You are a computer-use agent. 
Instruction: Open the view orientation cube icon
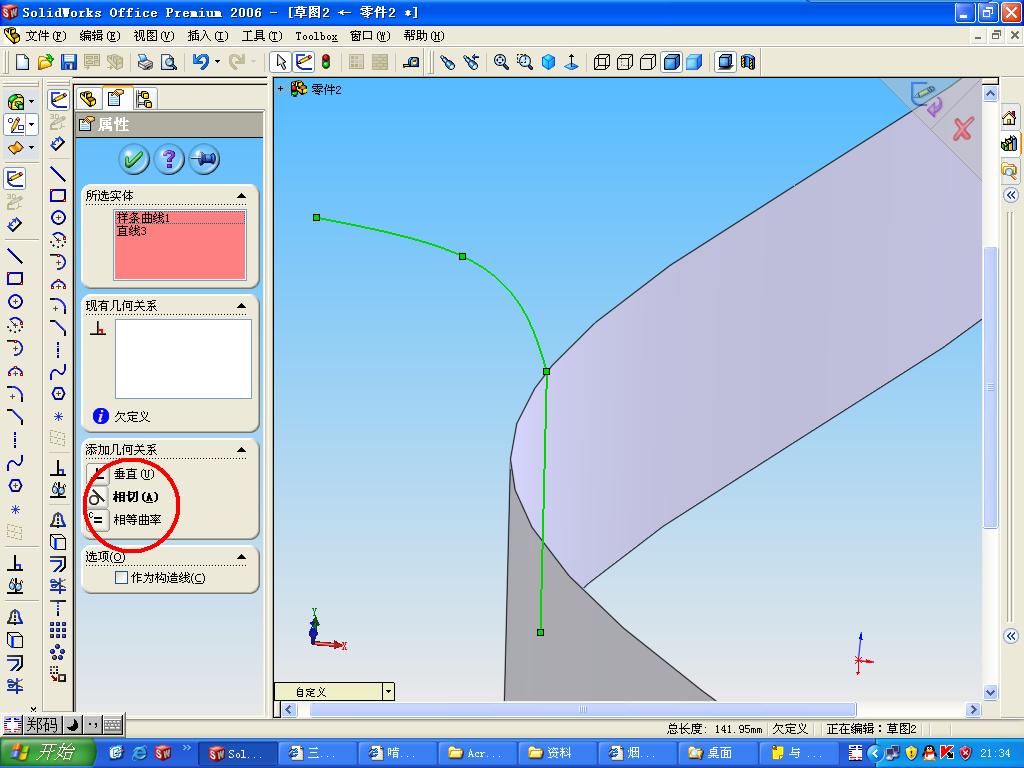tap(549, 62)
